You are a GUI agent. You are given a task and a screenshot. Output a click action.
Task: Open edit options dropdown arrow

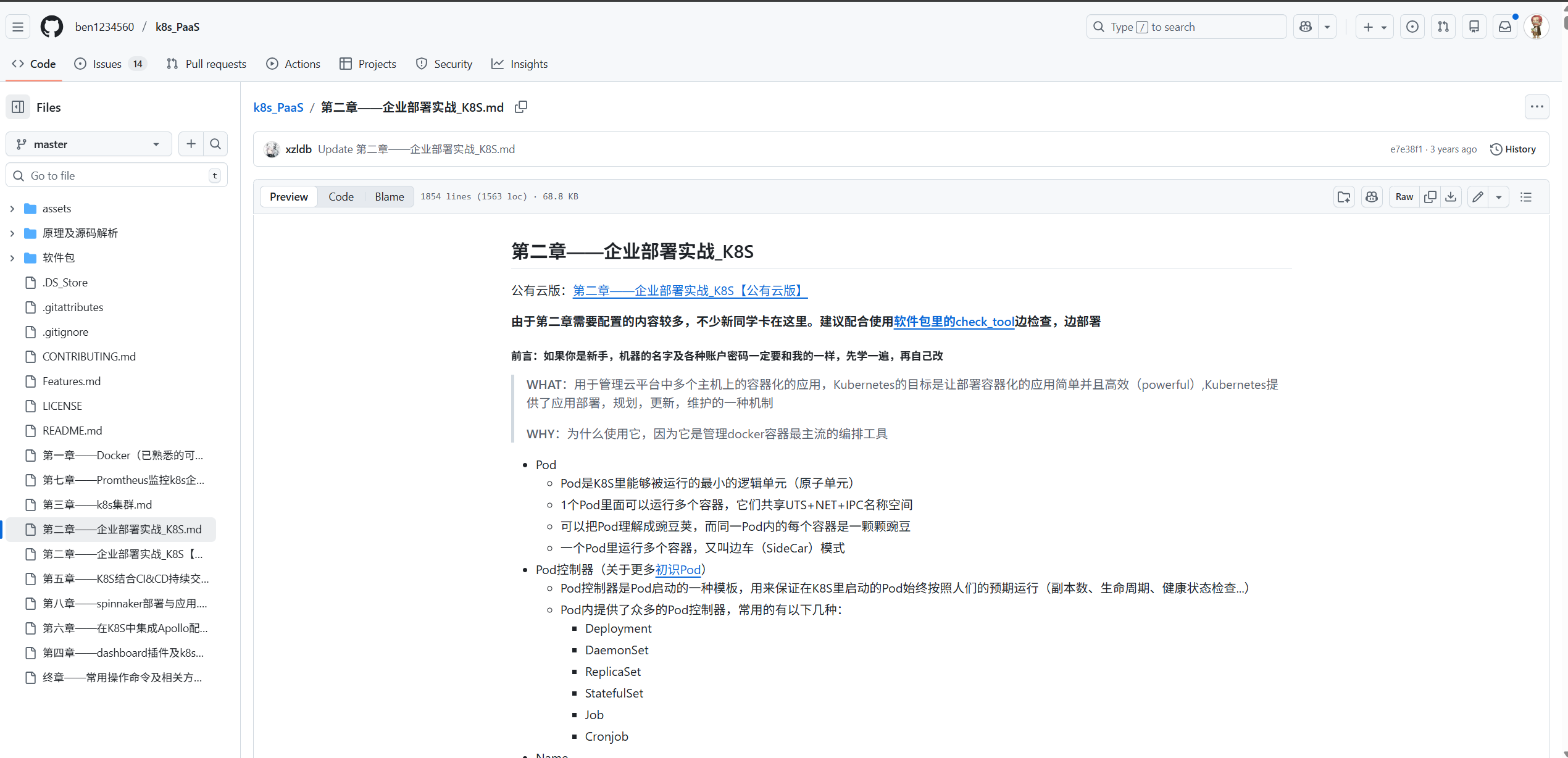[1499, 197]
